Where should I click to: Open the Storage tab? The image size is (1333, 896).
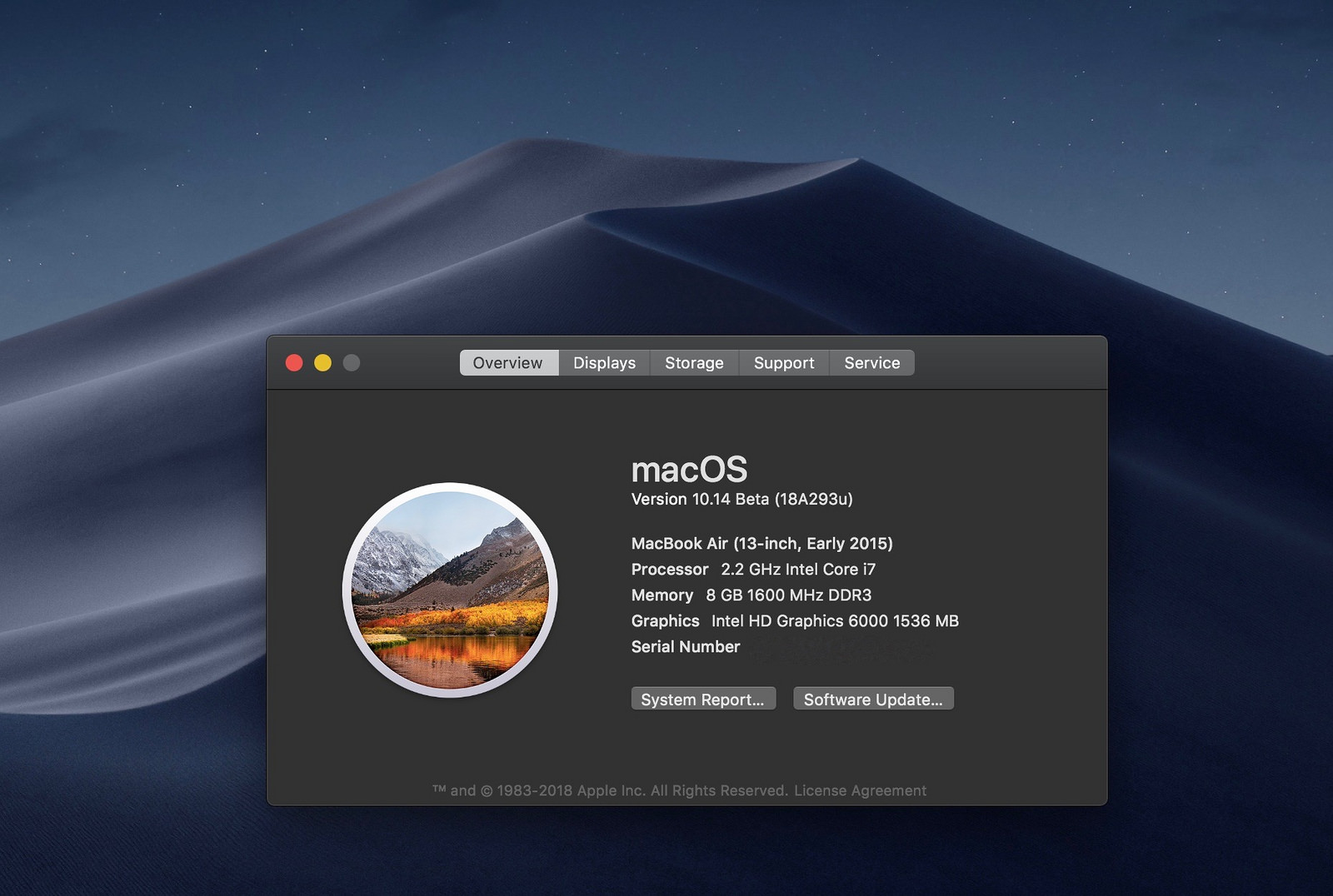tap(694, 363)
